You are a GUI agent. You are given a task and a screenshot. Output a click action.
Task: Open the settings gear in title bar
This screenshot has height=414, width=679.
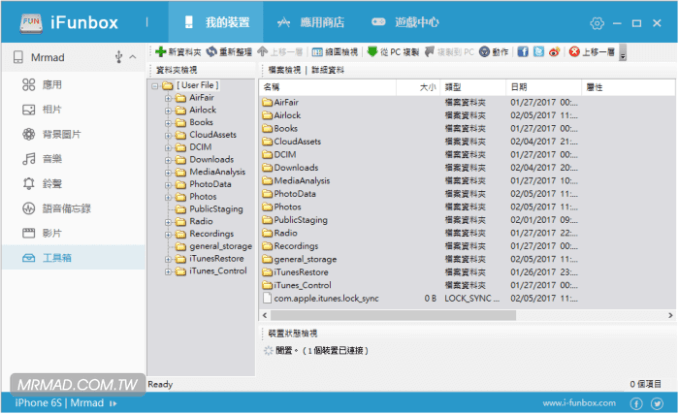tap(597, 23)
